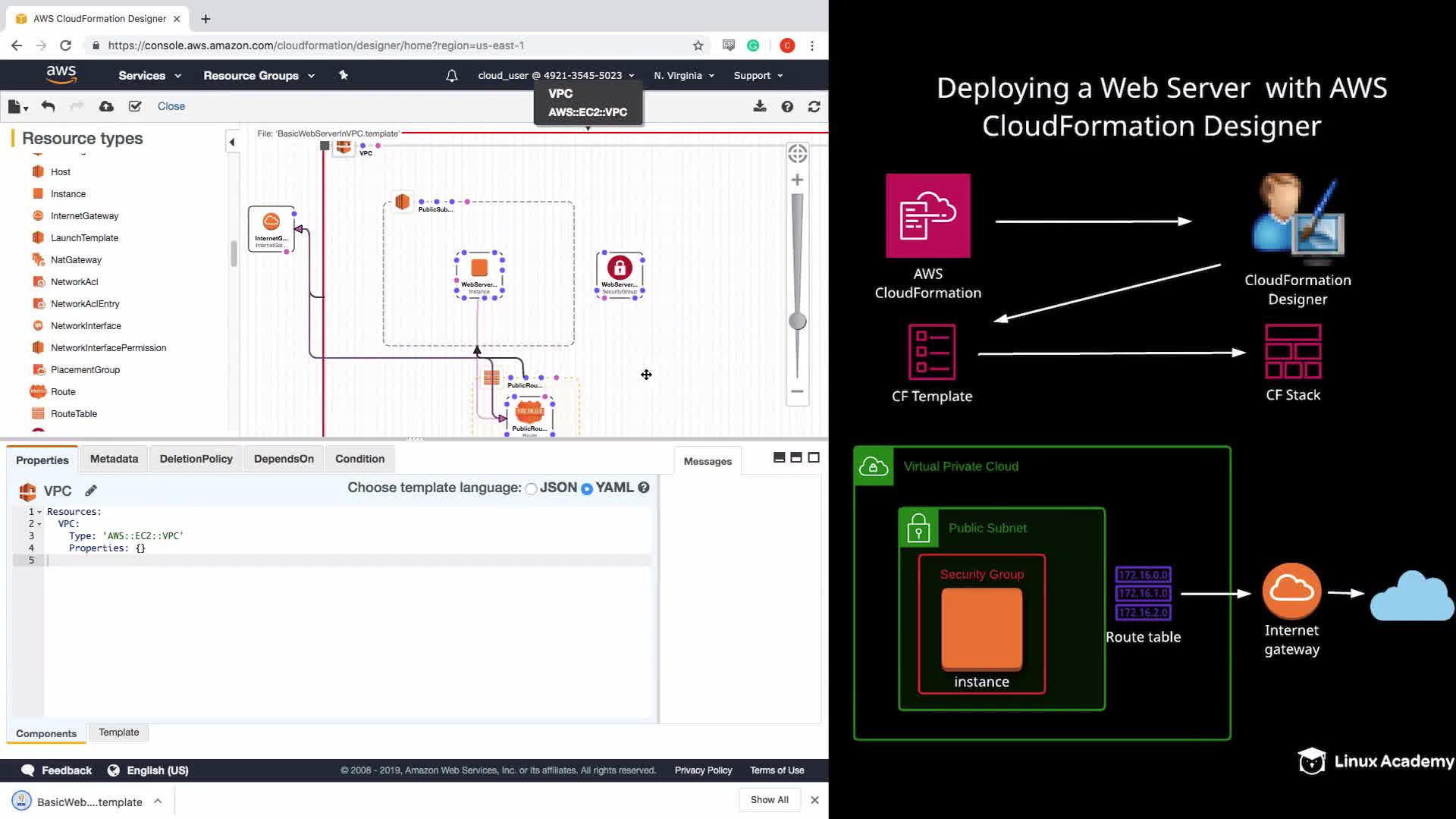Viewport: 1456px width, 819px height.
Task: Open the file menu dropdown
Action: [17, 107]
